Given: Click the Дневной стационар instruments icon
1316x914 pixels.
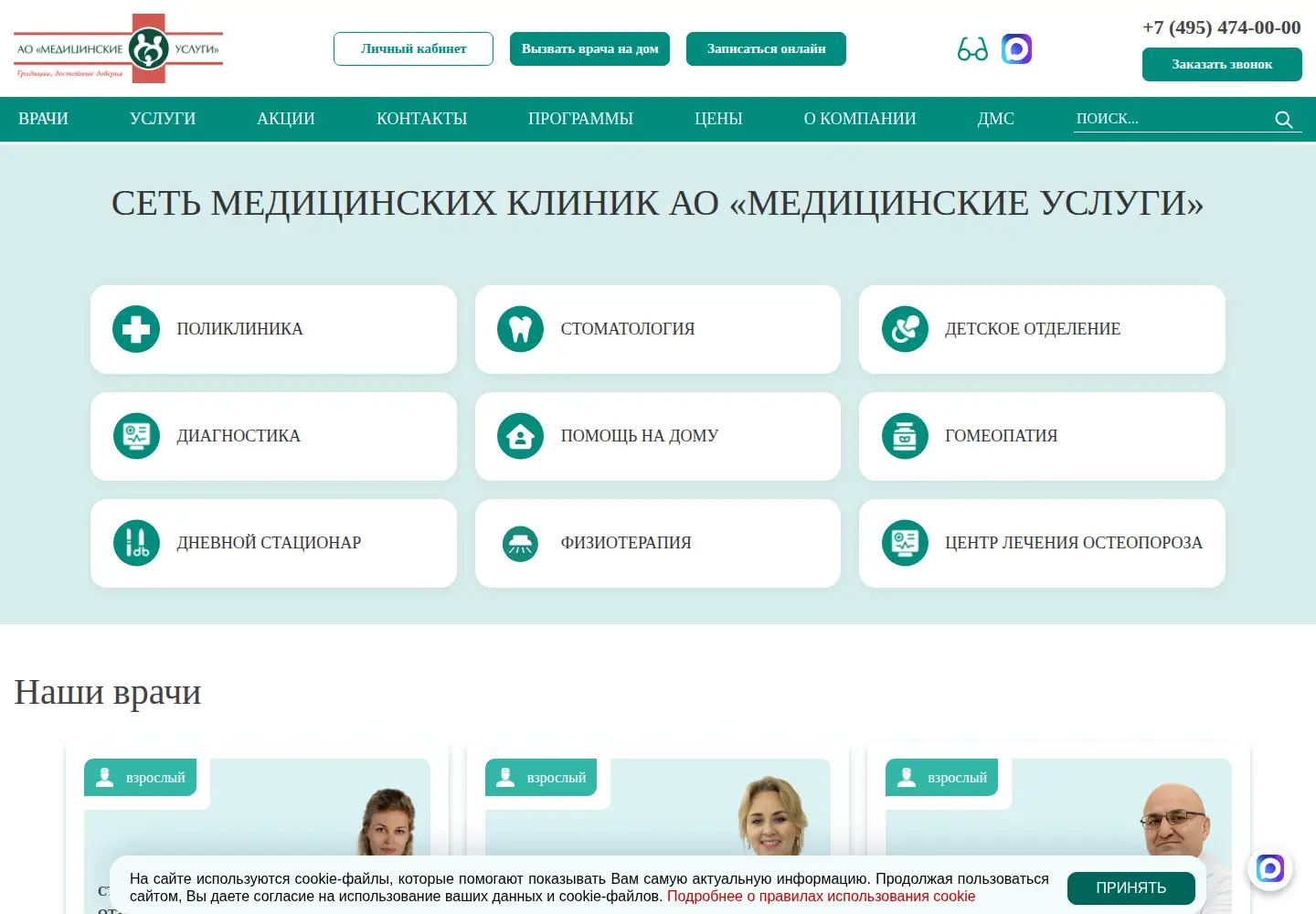Looking at the screenshot, I should [x=136, y=543].
